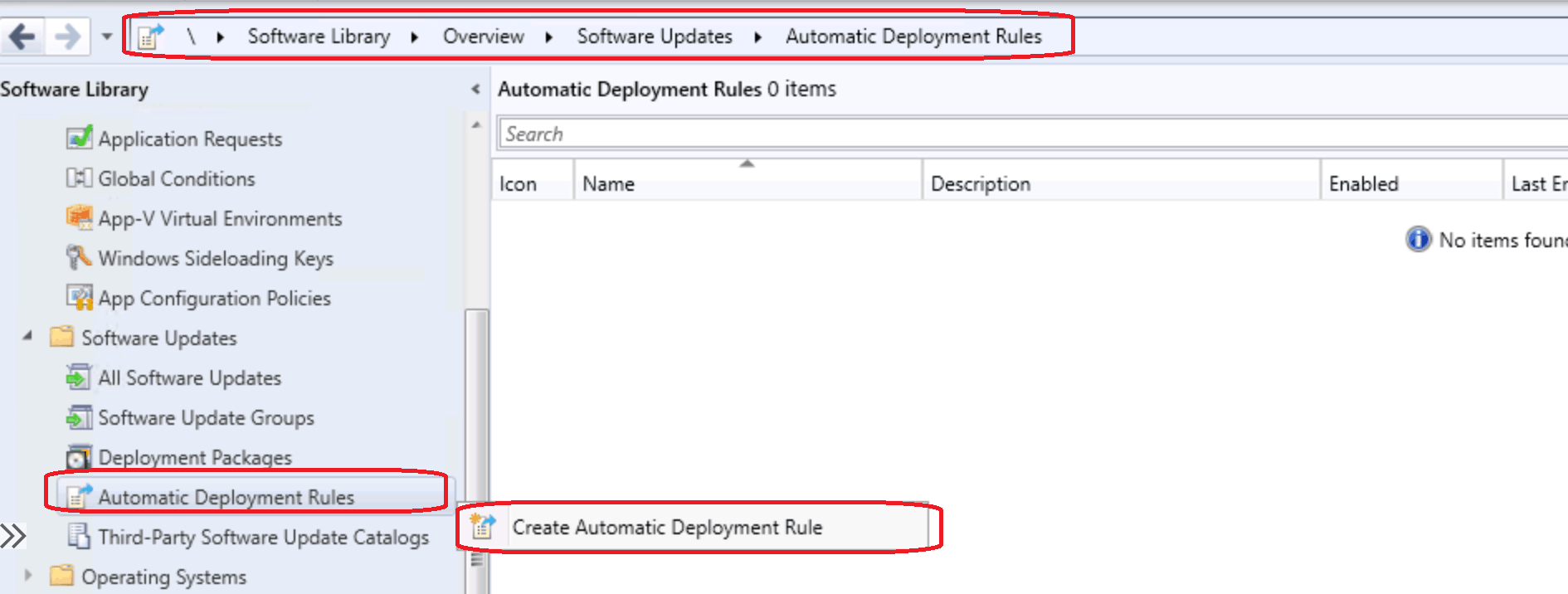Click Overview in the breadcrumb path
The image size is (1568, 594).
[x=483, y=37]
